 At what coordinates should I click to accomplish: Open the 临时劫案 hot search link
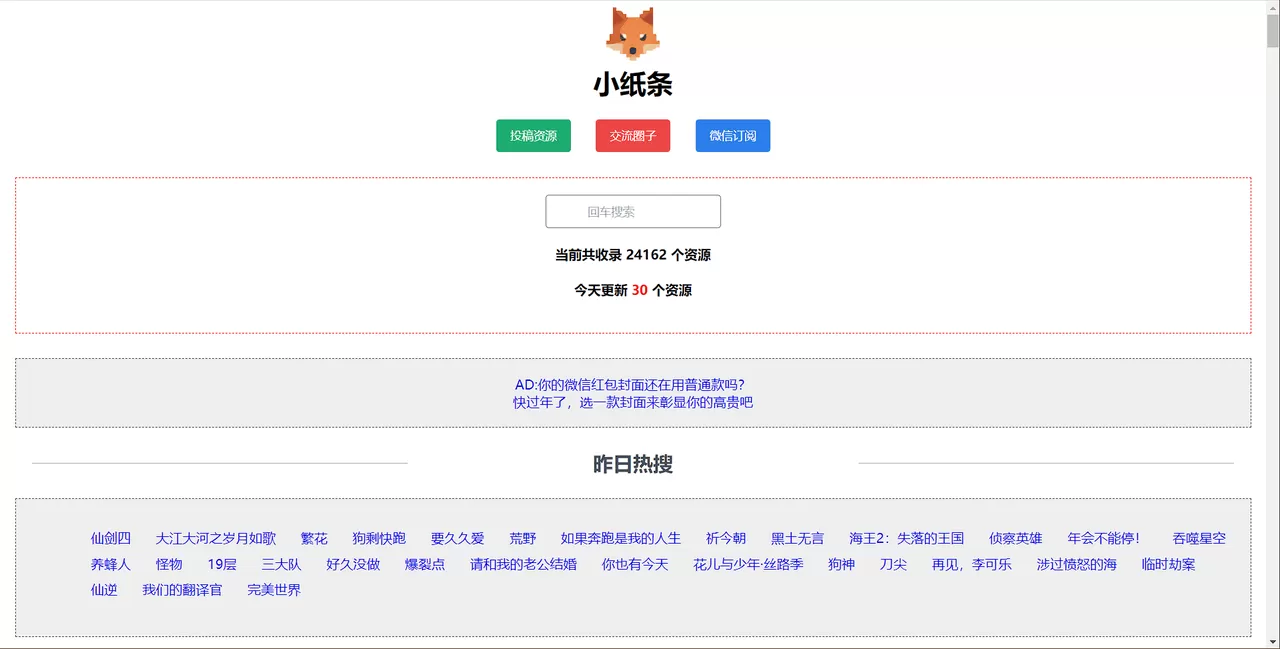(x=1167, y=564)
